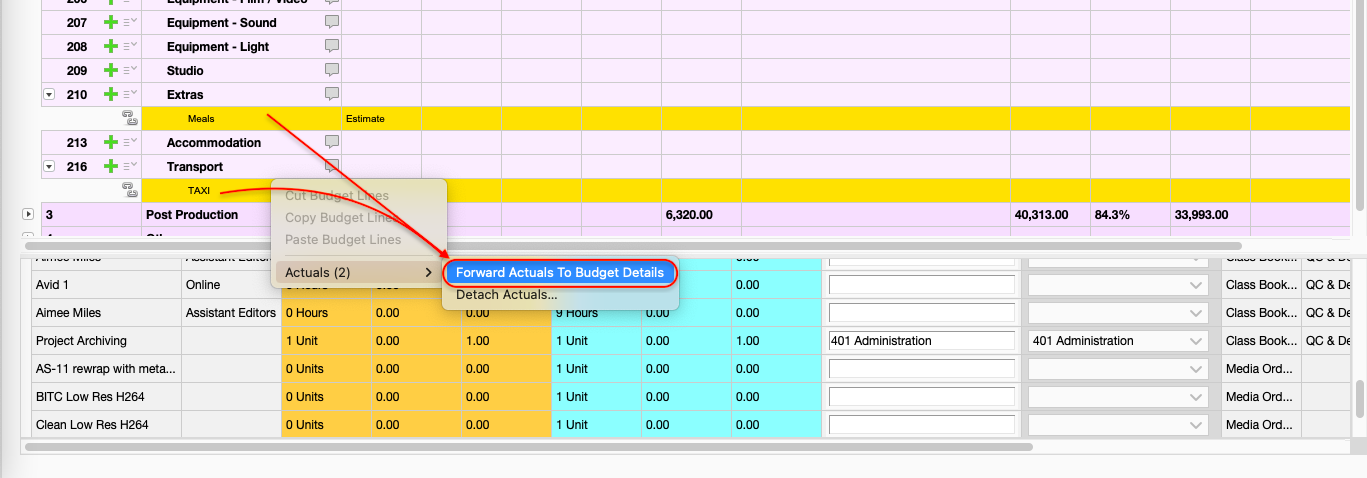This screenshot has height=478, width=1367.
Task: Click Paste Budget Lines in context menu
Action: 343,240
